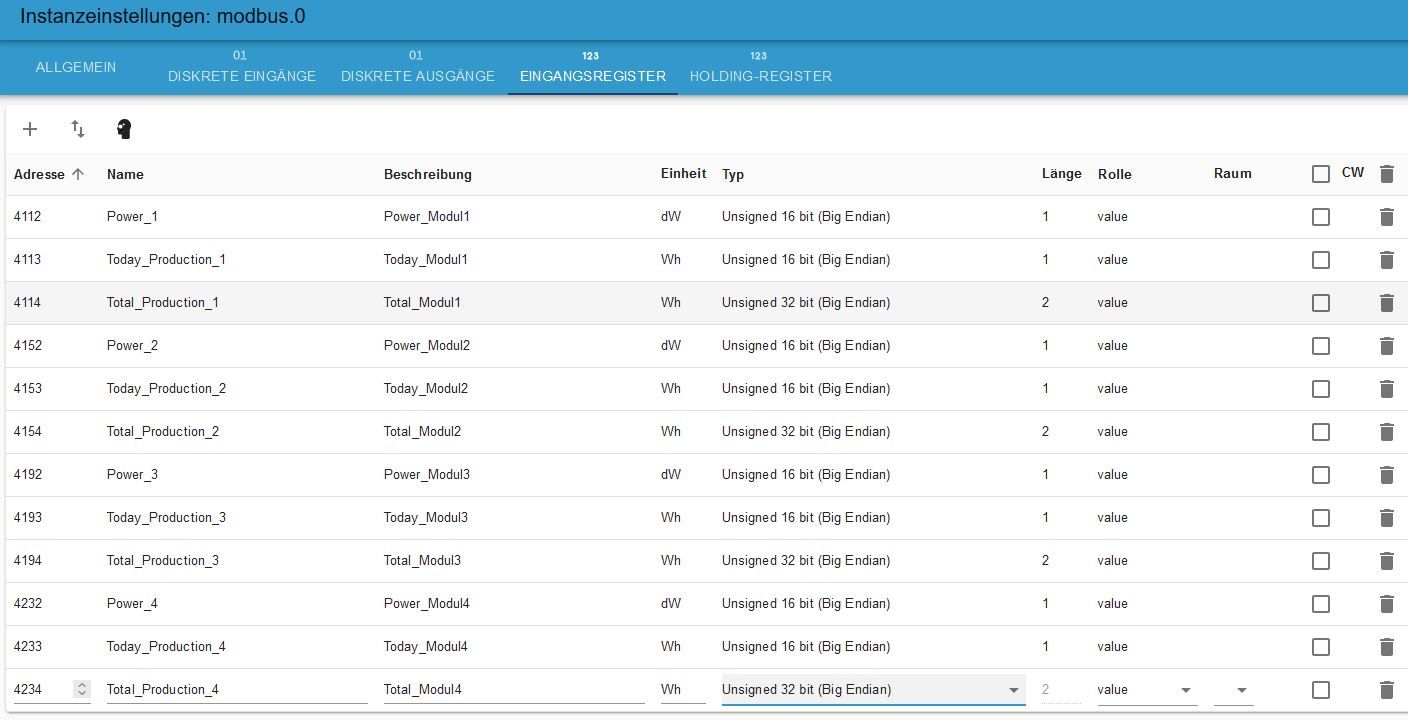
Task: Select the Today_Modul1 description cell
Action: tap(426, 260)
